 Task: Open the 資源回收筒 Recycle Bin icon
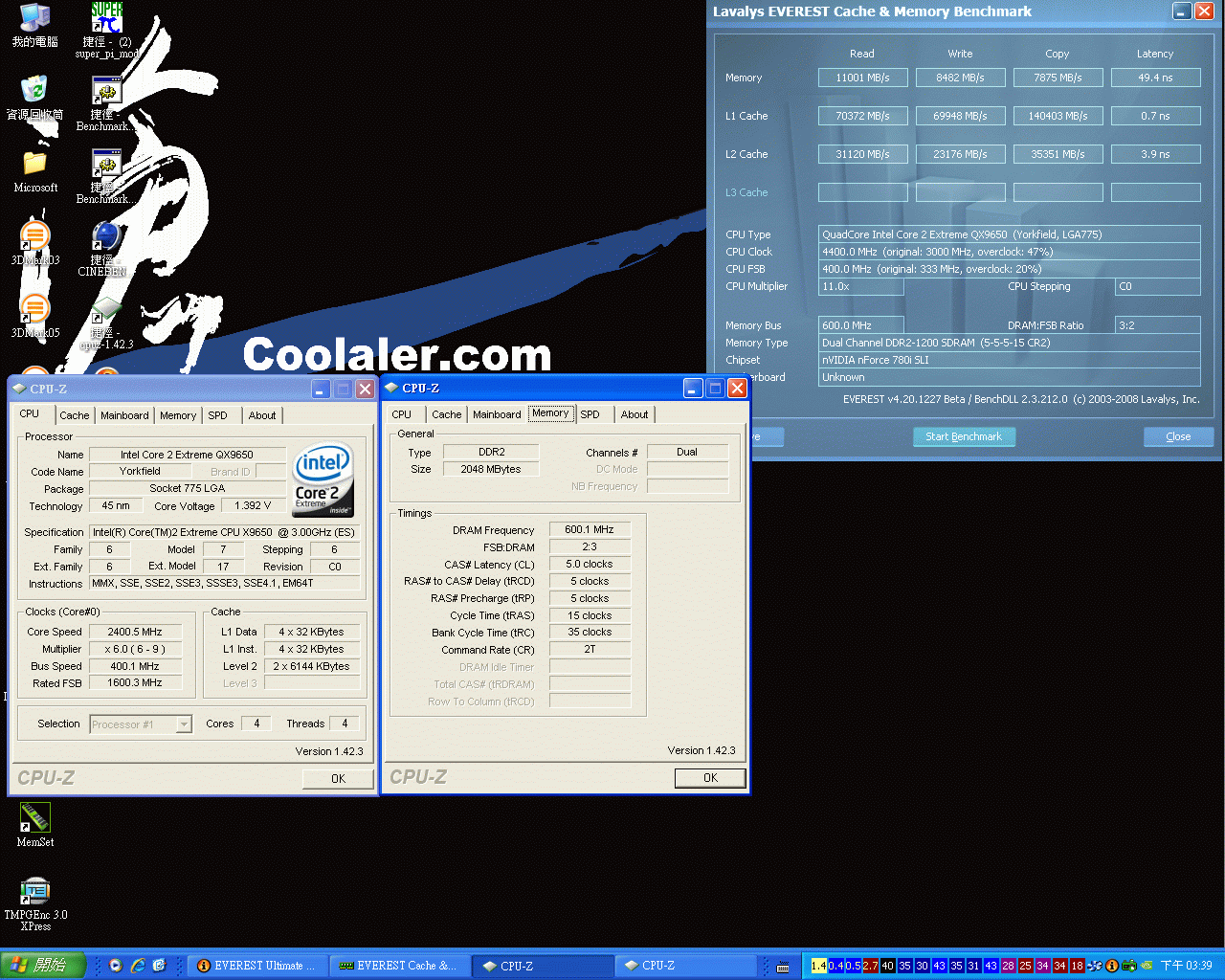click(34, 98)
